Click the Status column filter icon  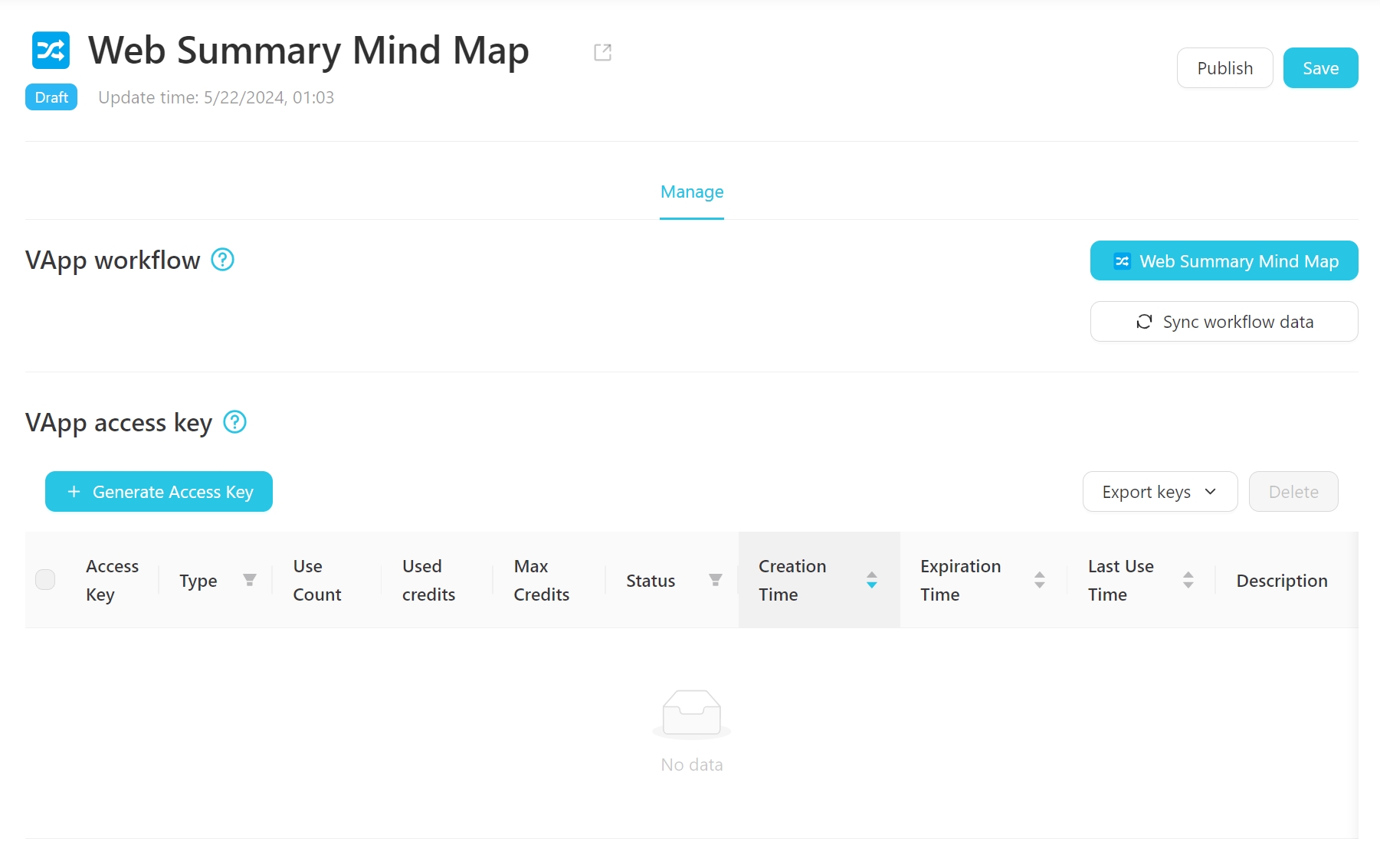(x=715, y=580)
